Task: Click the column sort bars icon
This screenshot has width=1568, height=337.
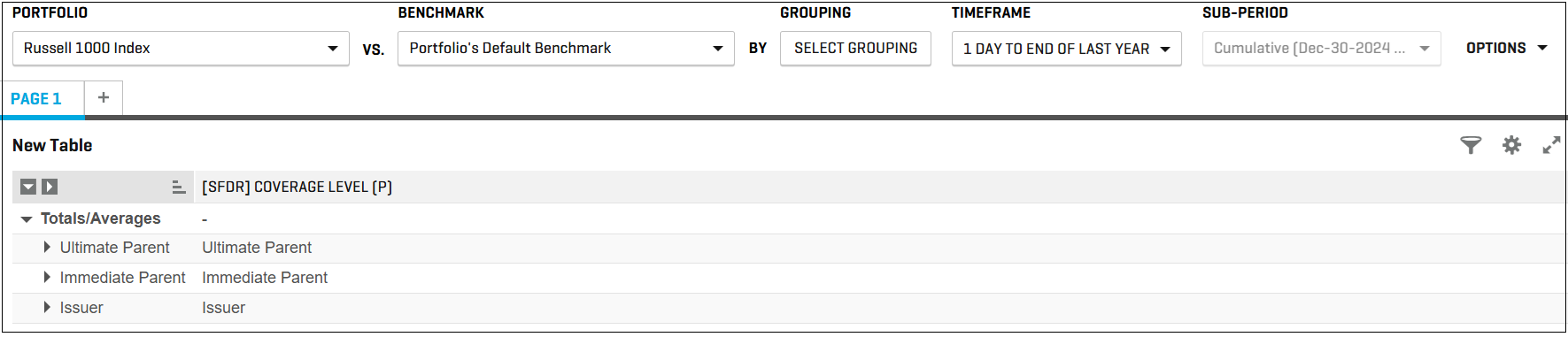Action: click(x=178, y=187)
